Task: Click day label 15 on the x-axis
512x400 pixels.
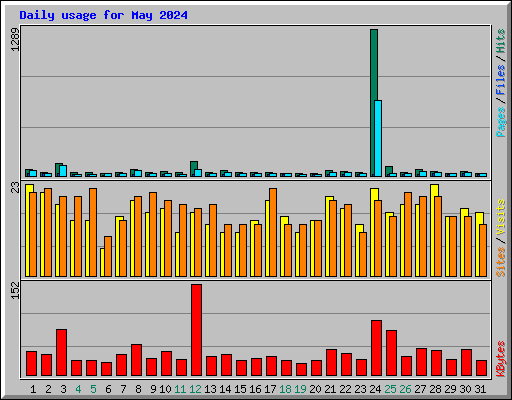Action: pos(240,389)
